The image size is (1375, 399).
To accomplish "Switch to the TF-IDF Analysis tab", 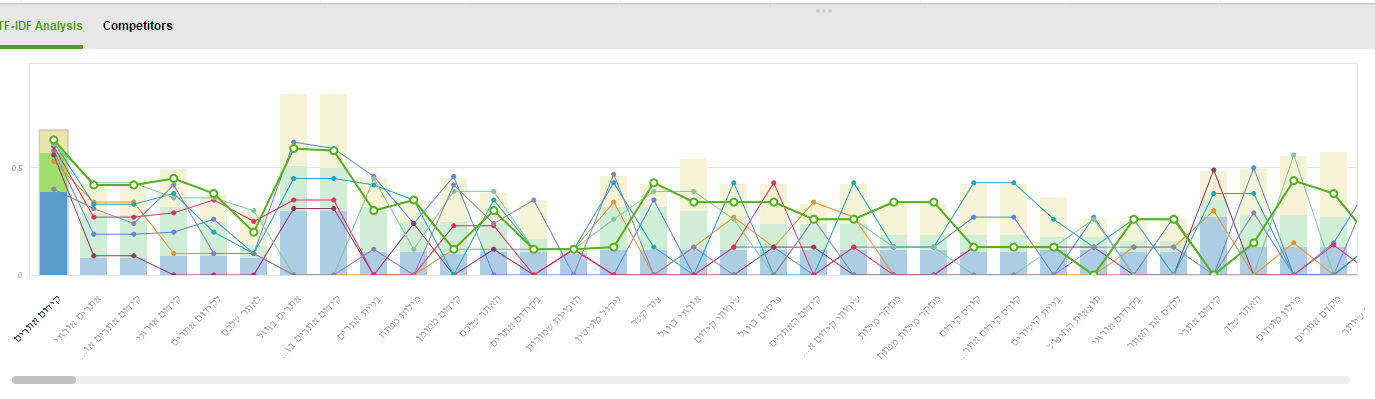I will 40,26.
